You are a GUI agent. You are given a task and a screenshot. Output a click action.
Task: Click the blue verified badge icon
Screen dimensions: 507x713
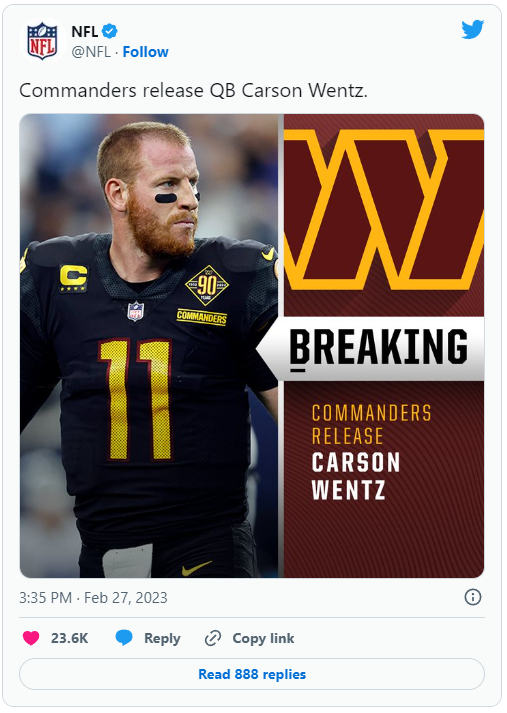(110, 31)
